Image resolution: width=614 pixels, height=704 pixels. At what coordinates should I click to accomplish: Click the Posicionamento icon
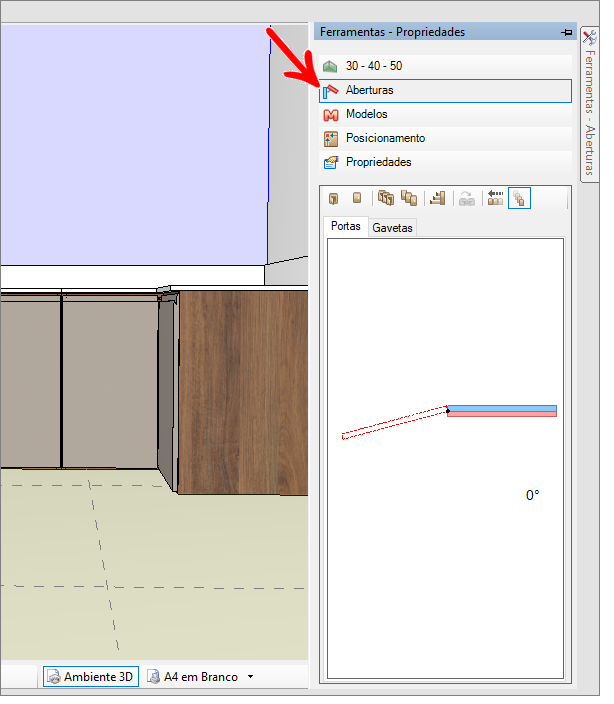pos(331,139)
